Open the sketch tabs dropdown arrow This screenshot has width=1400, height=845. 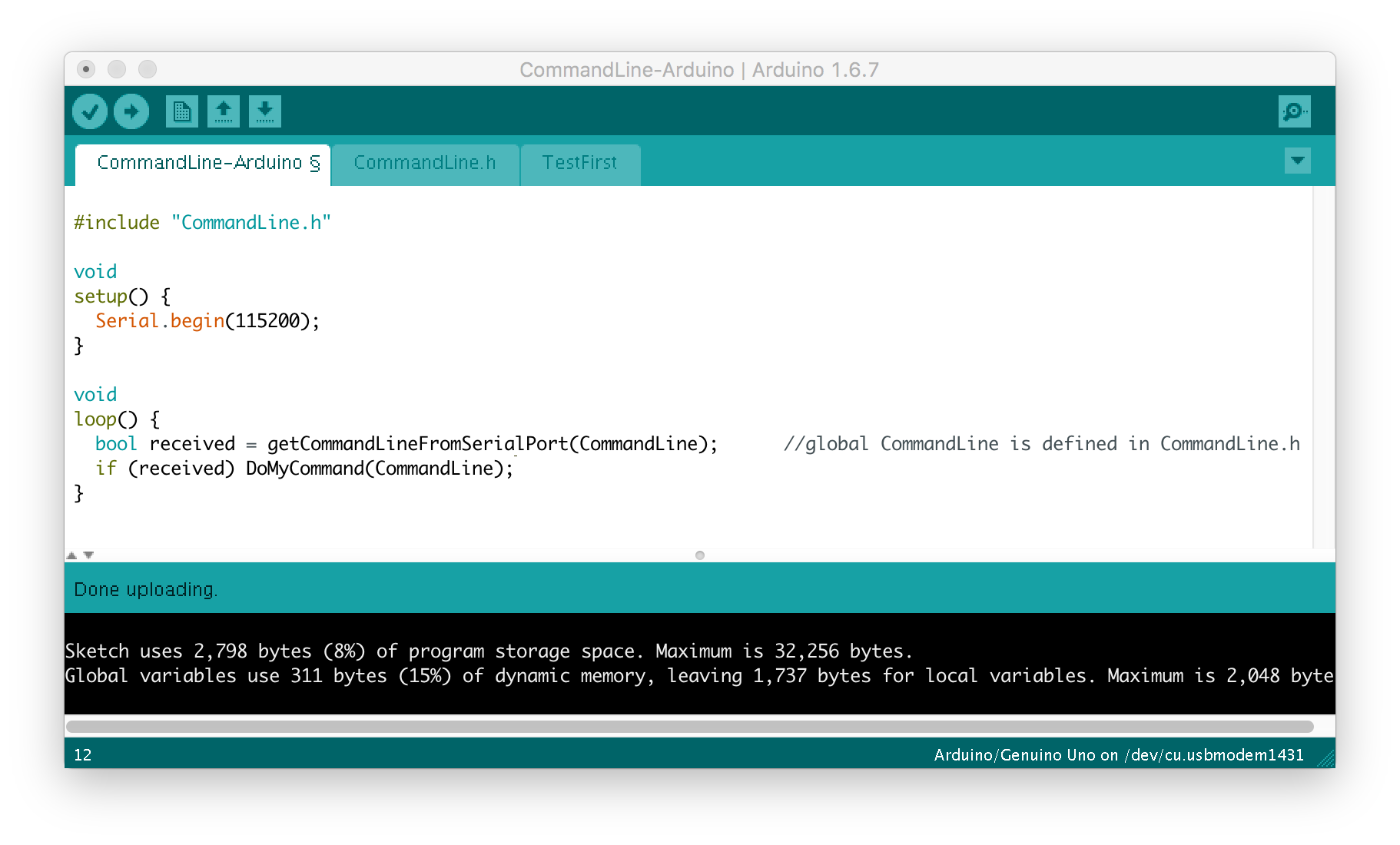(x=1297, y=161)
